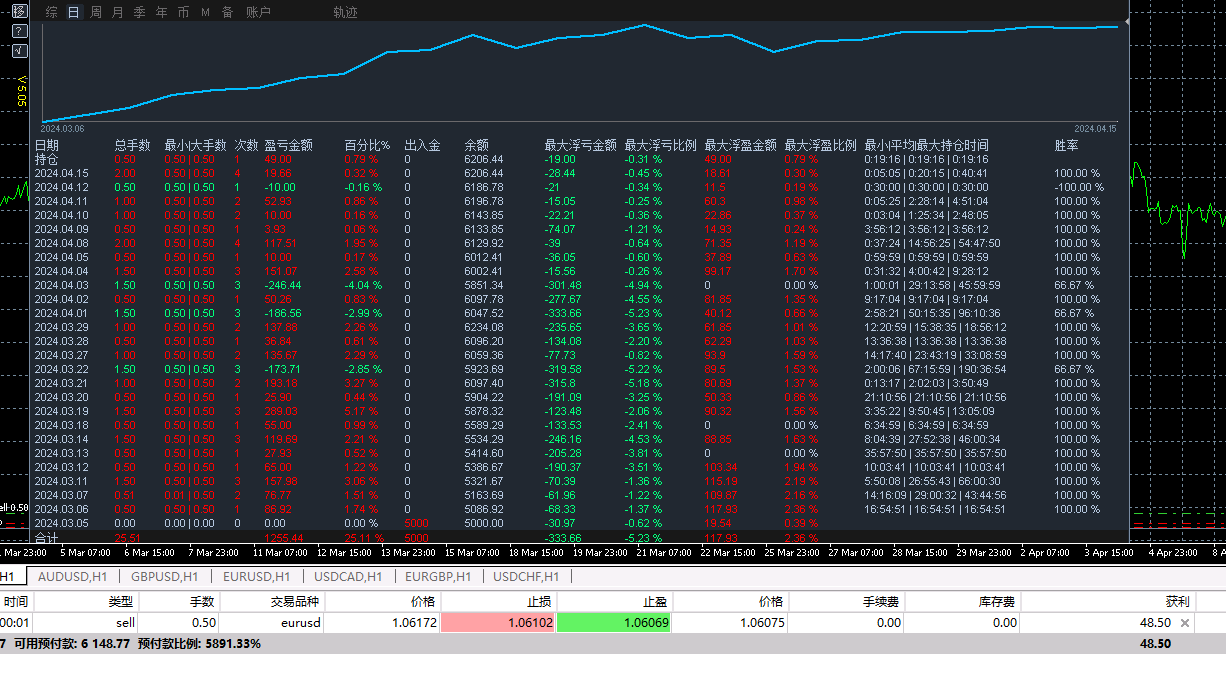This screenshot has height=677, width=1226.
Task: Open the 账户 account tab
Action: 258,12
